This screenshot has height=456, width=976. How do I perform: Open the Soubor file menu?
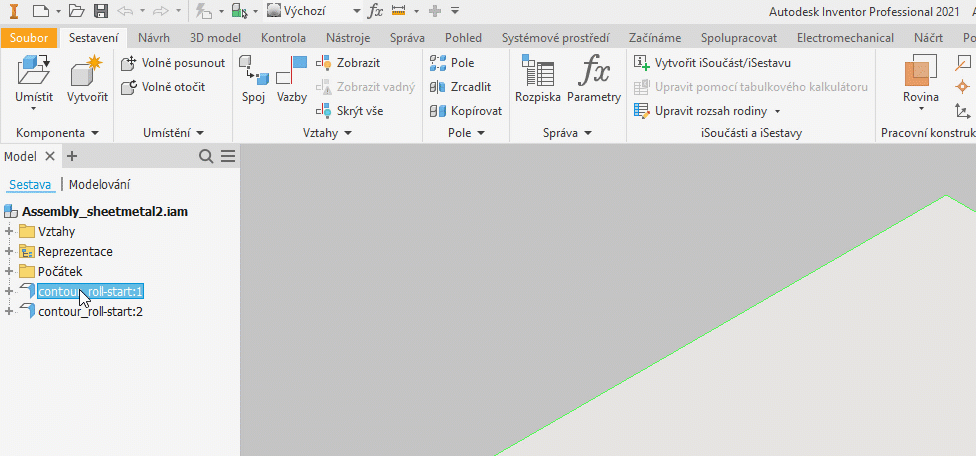coord(29,38)
